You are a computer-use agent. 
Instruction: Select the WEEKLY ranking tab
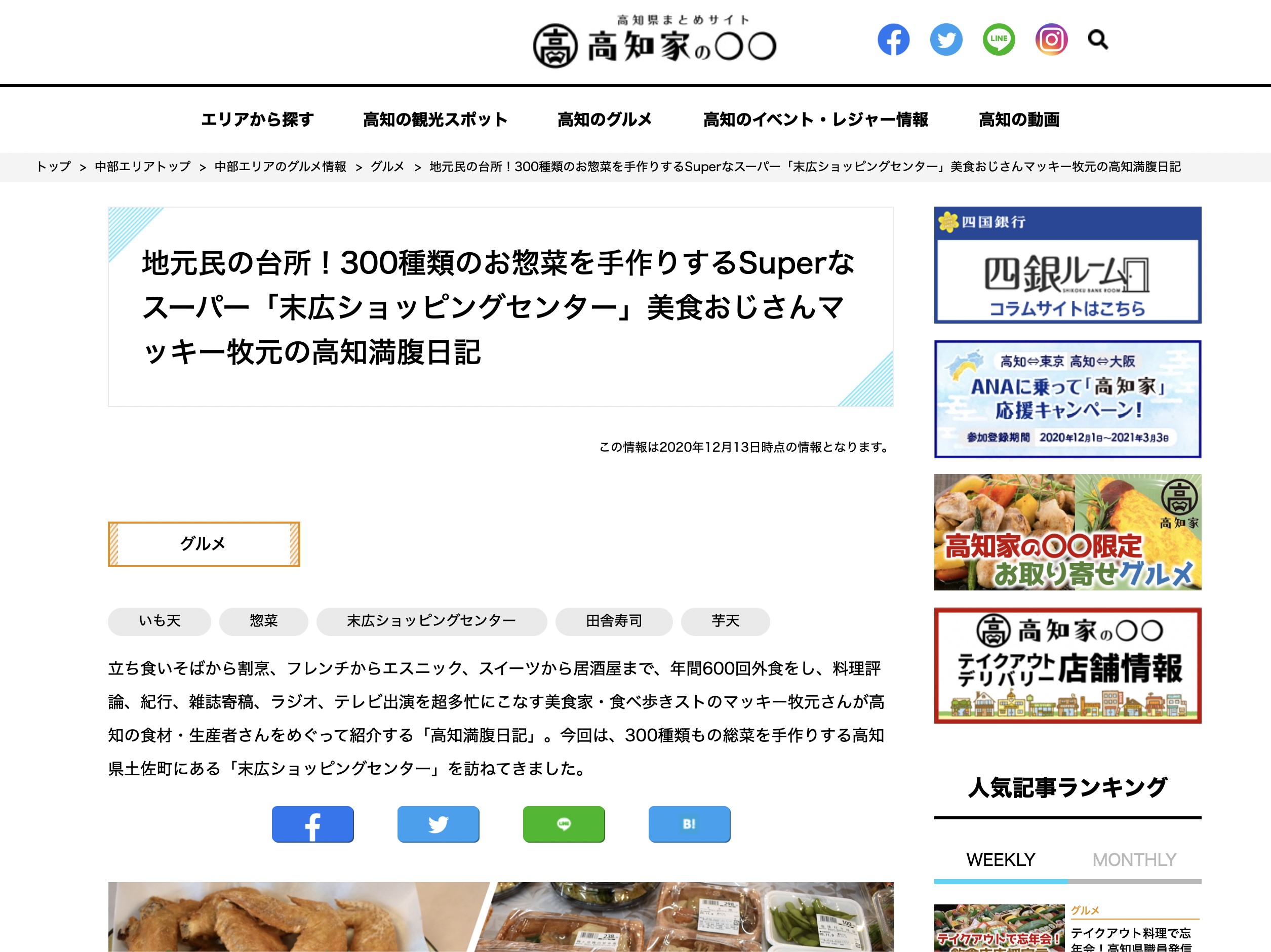tap(1001, 860)
